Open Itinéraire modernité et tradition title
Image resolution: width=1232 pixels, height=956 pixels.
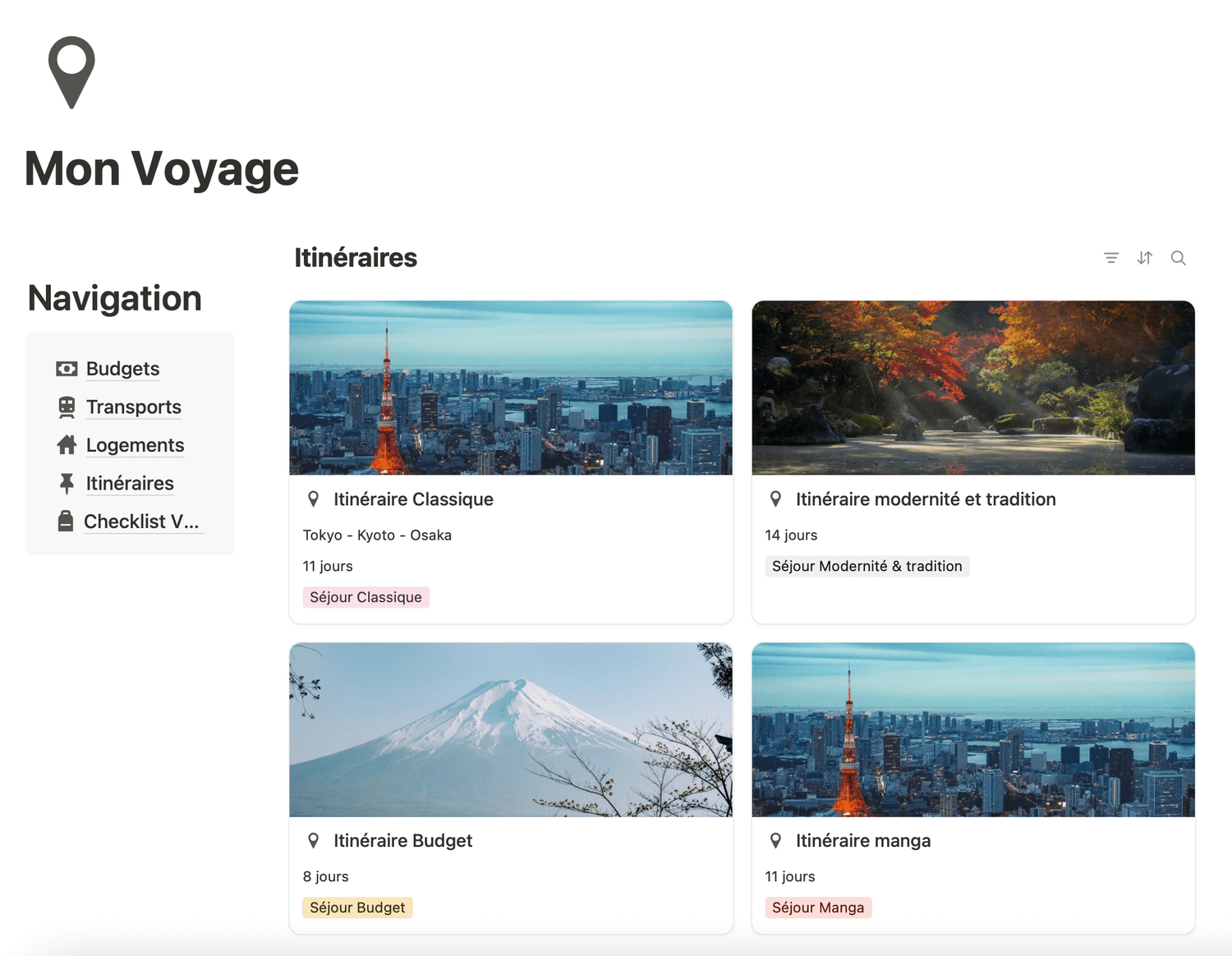pos(926,499)
